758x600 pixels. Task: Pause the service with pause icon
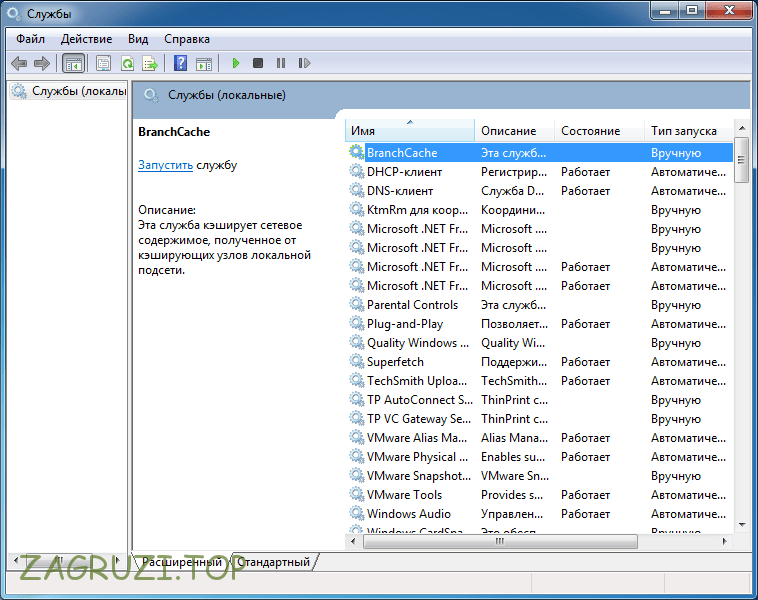point(281,63)
